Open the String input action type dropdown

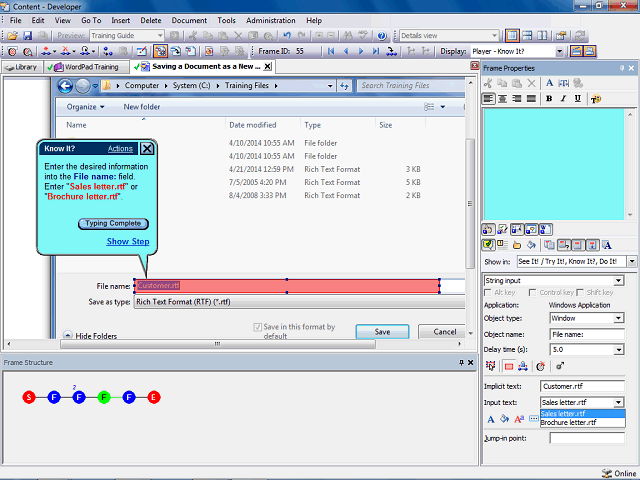tap(618, 281)
